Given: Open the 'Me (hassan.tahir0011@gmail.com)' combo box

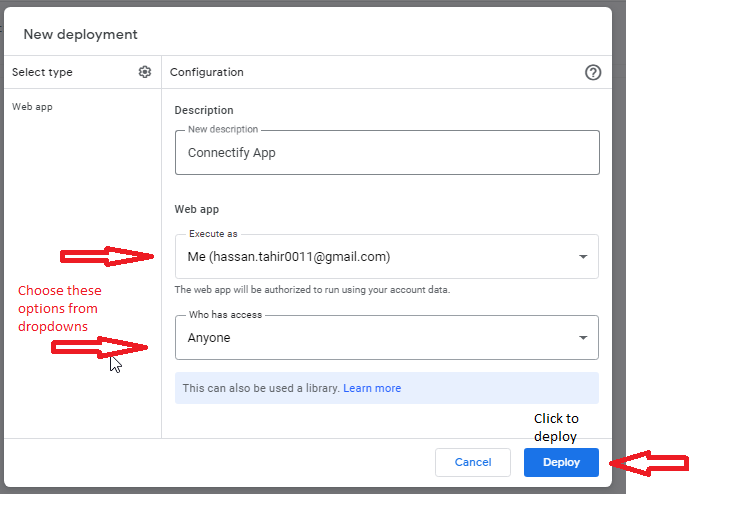Looking at the screenshot, I should [387, 256].
